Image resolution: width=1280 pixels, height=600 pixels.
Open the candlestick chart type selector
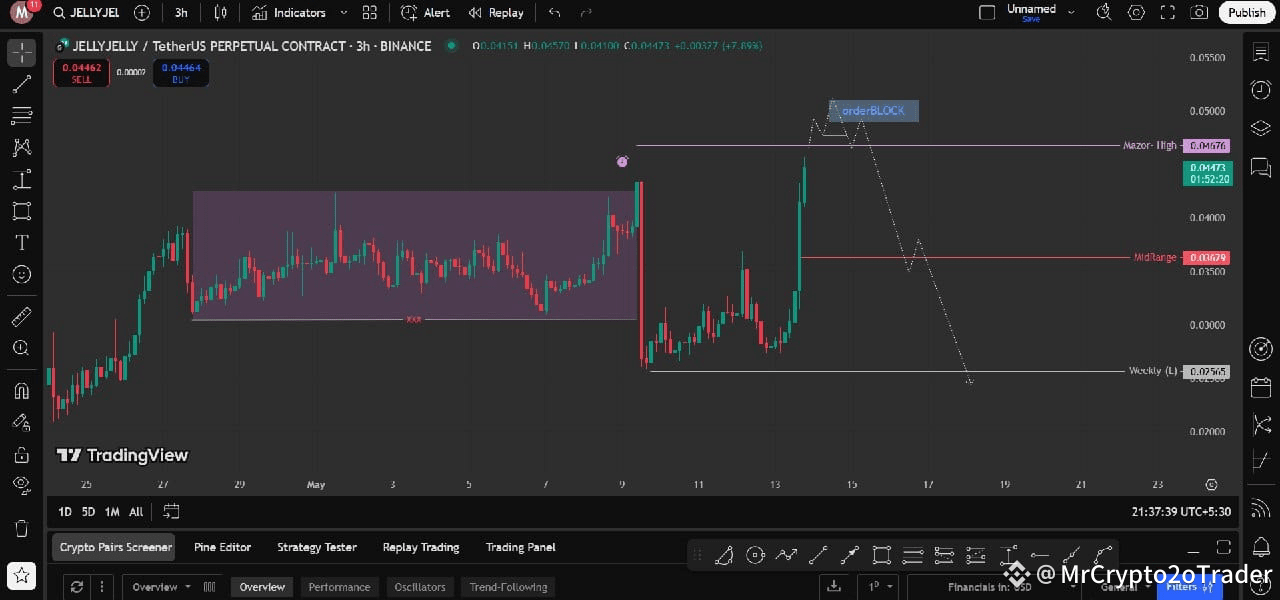point(221,13)
